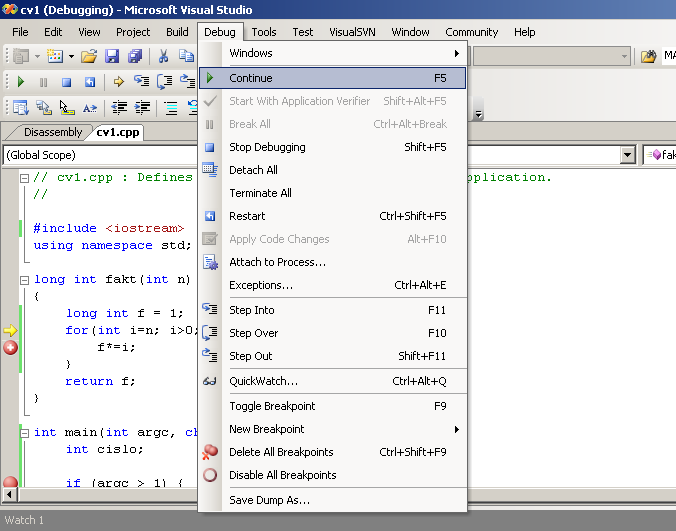The height and width of the screenshot is (531, 676).
Task: Click the Increase Indent toolbar icon
Action: click(x=142, y=107)
